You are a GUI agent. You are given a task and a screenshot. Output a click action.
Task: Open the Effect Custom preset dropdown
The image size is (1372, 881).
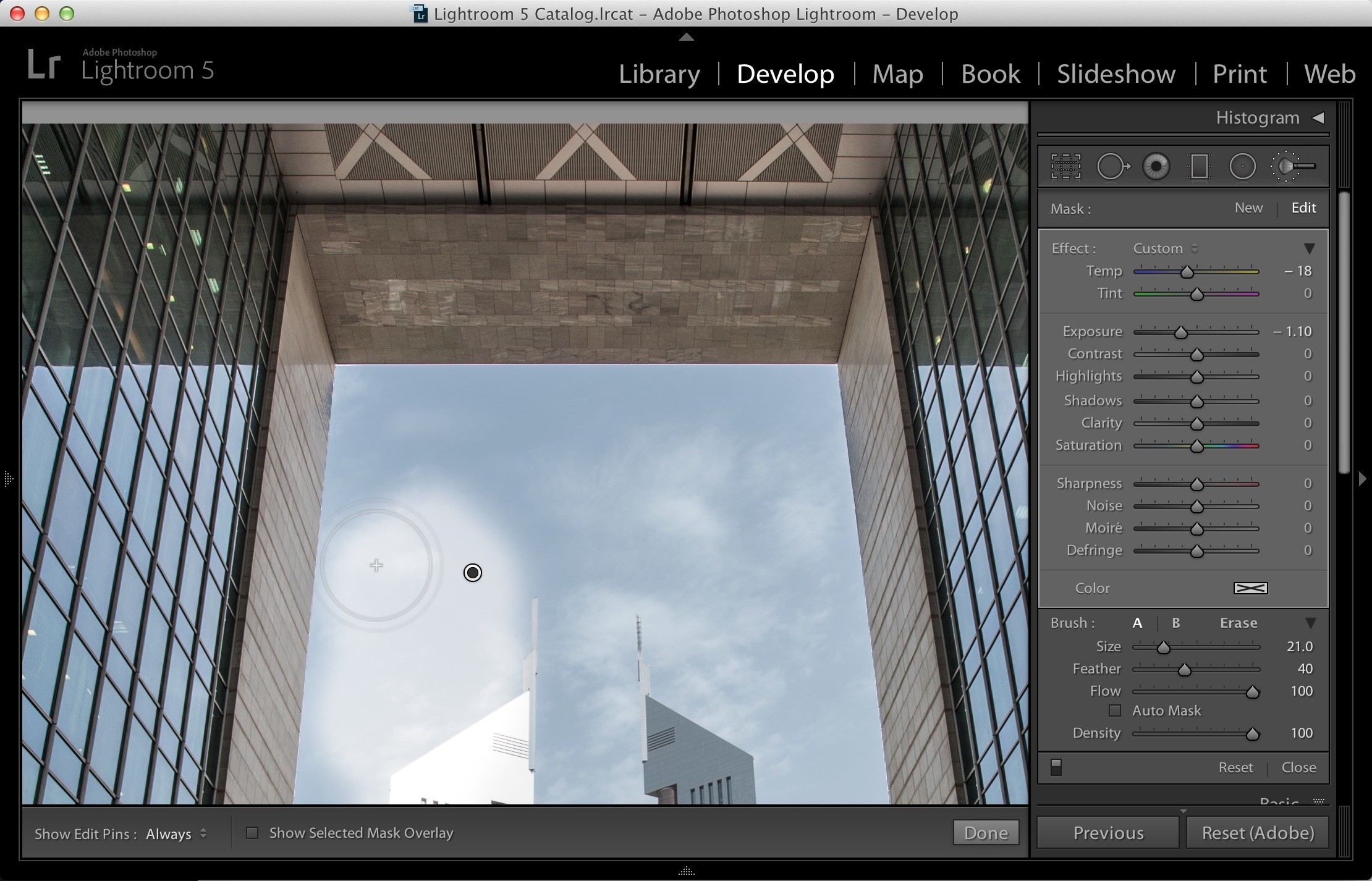coord(1165,248)
